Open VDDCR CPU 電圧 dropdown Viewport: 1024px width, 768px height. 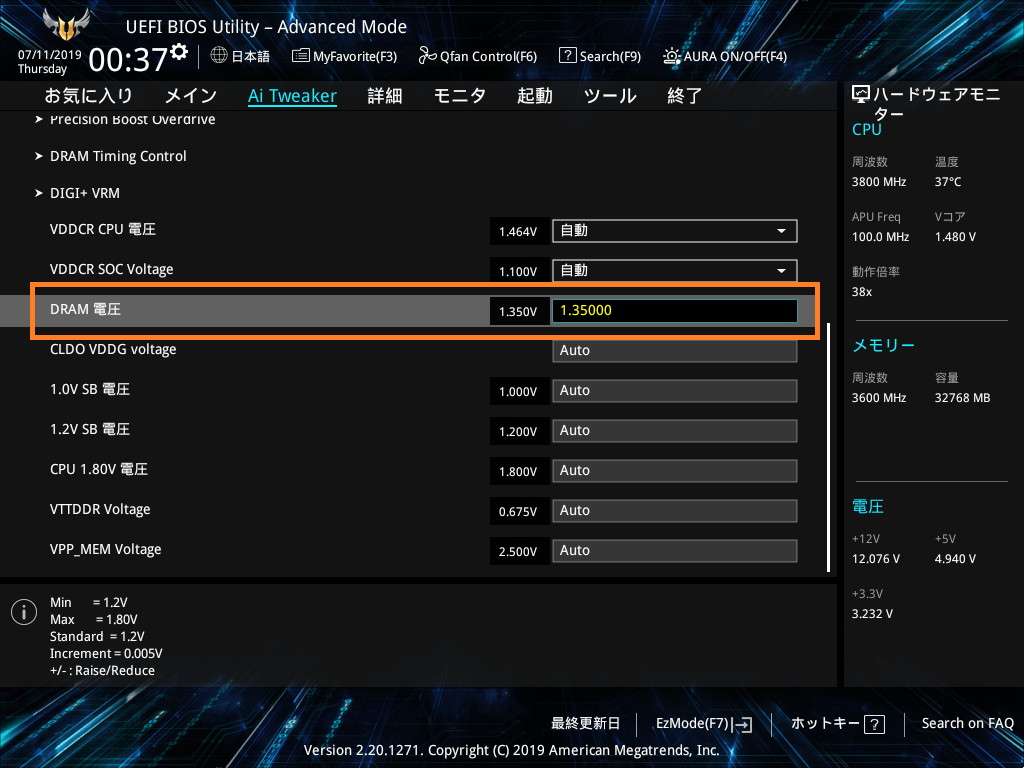(x=675, y=231)
